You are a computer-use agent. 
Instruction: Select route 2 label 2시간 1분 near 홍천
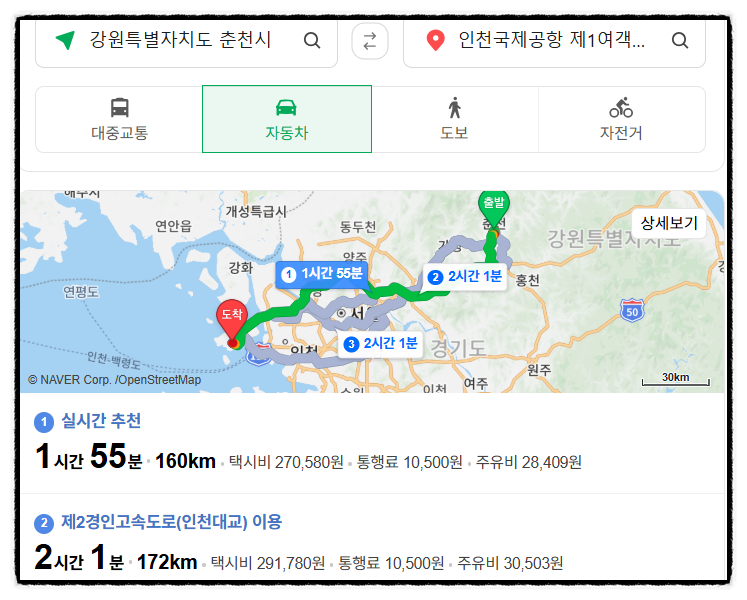465,276
